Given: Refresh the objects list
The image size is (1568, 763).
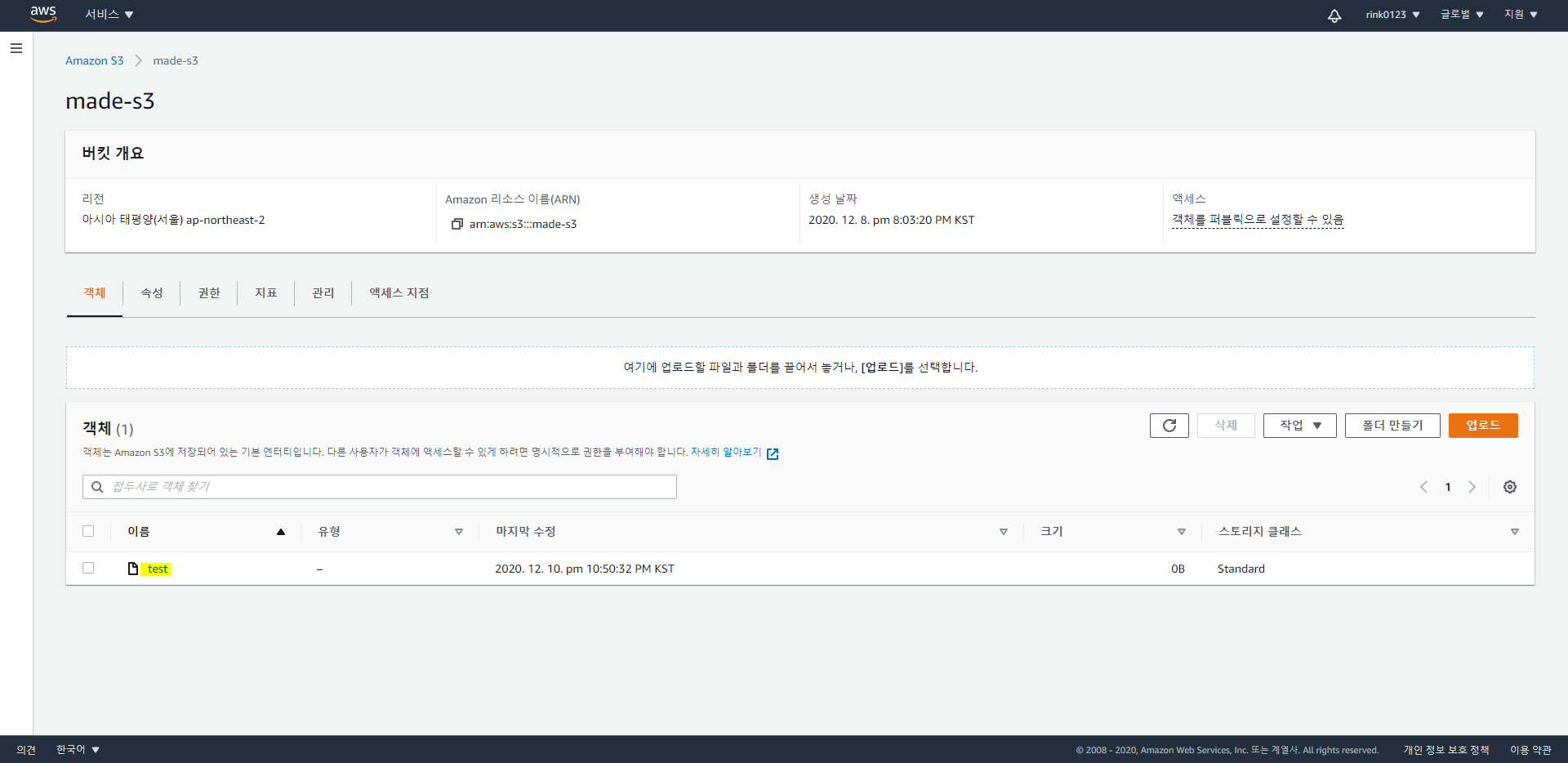Looking at the screenshot, I should coord(1169,426).
